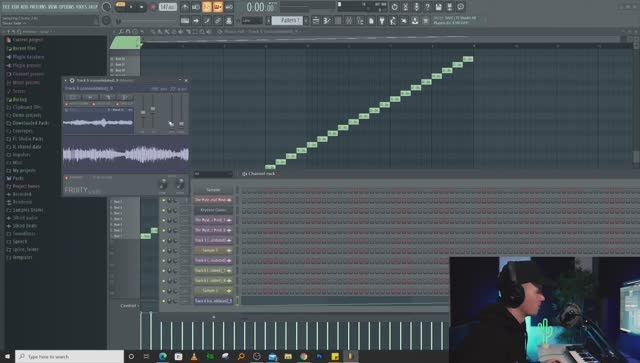Click the one-click recording microphone icon
The height and width of the screenshot is (363, 640).
point(416,7)
